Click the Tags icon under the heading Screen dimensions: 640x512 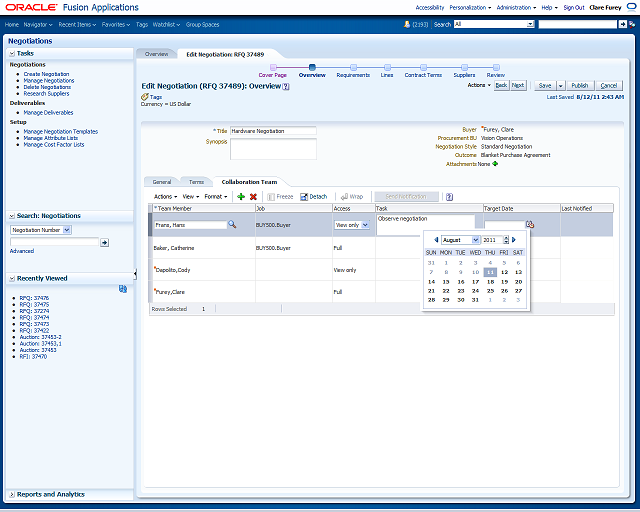[x=144, y=97]
